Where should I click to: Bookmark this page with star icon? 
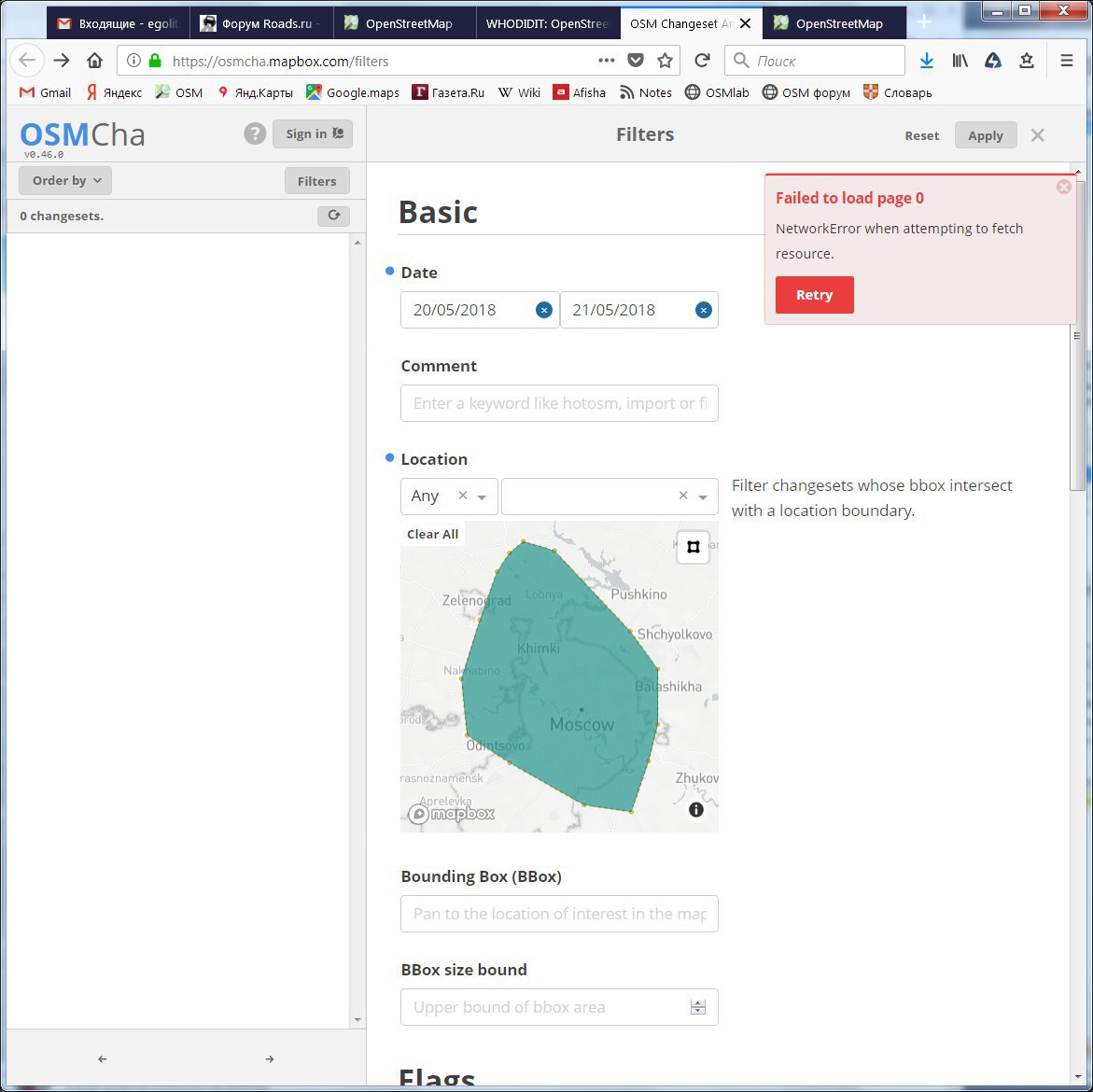[x=665, y=61]
